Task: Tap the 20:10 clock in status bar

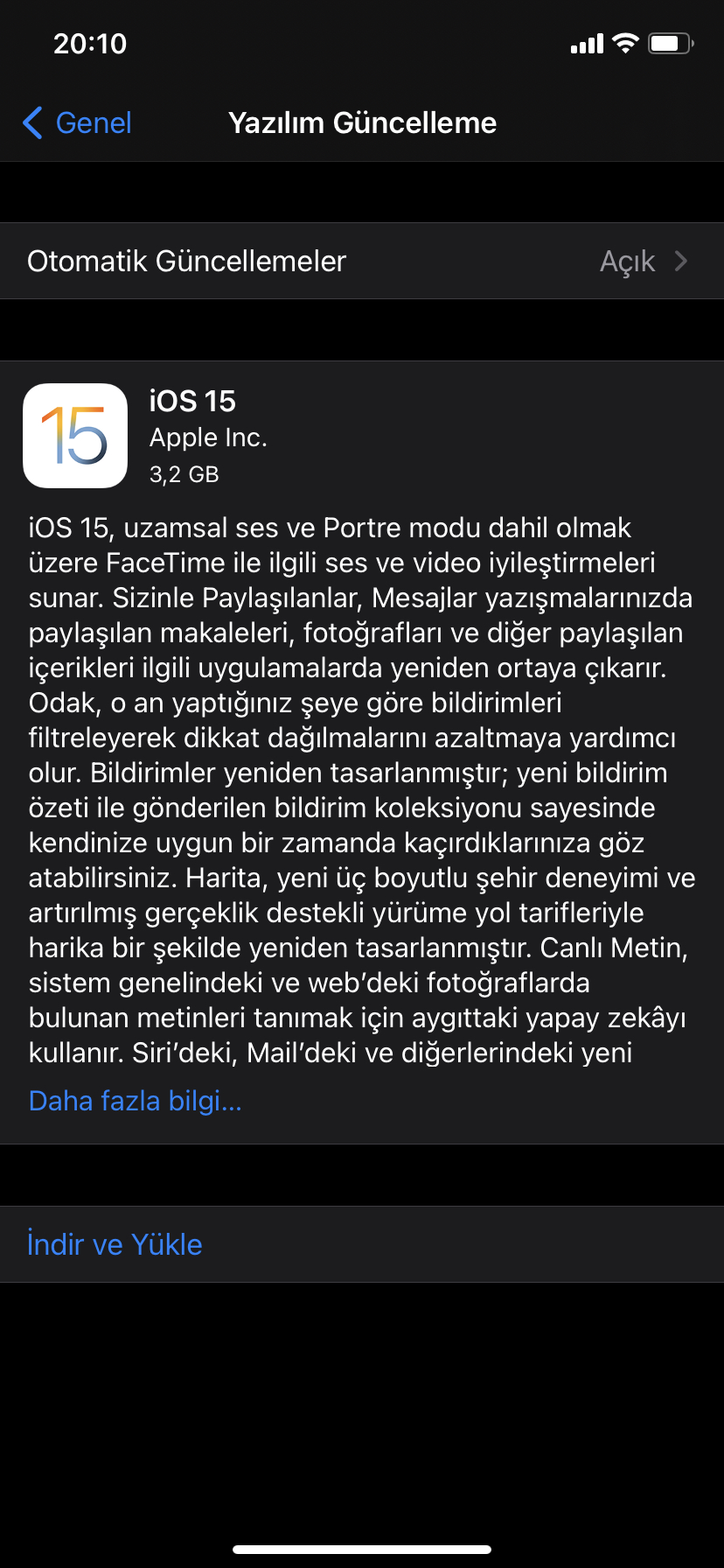Action: (90, 44)
